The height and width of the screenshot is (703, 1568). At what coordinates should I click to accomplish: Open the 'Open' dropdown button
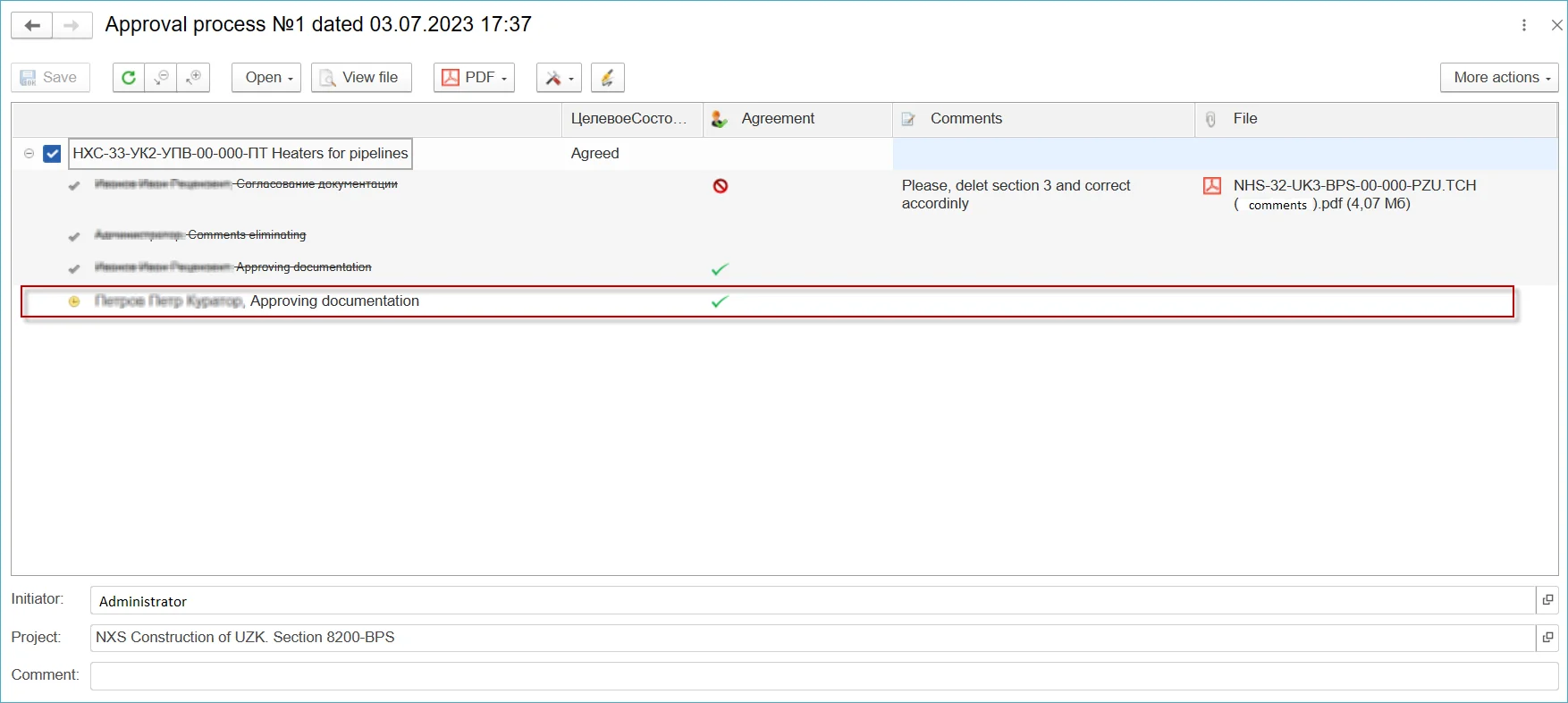pyautogui.click(x=266, y=78)
